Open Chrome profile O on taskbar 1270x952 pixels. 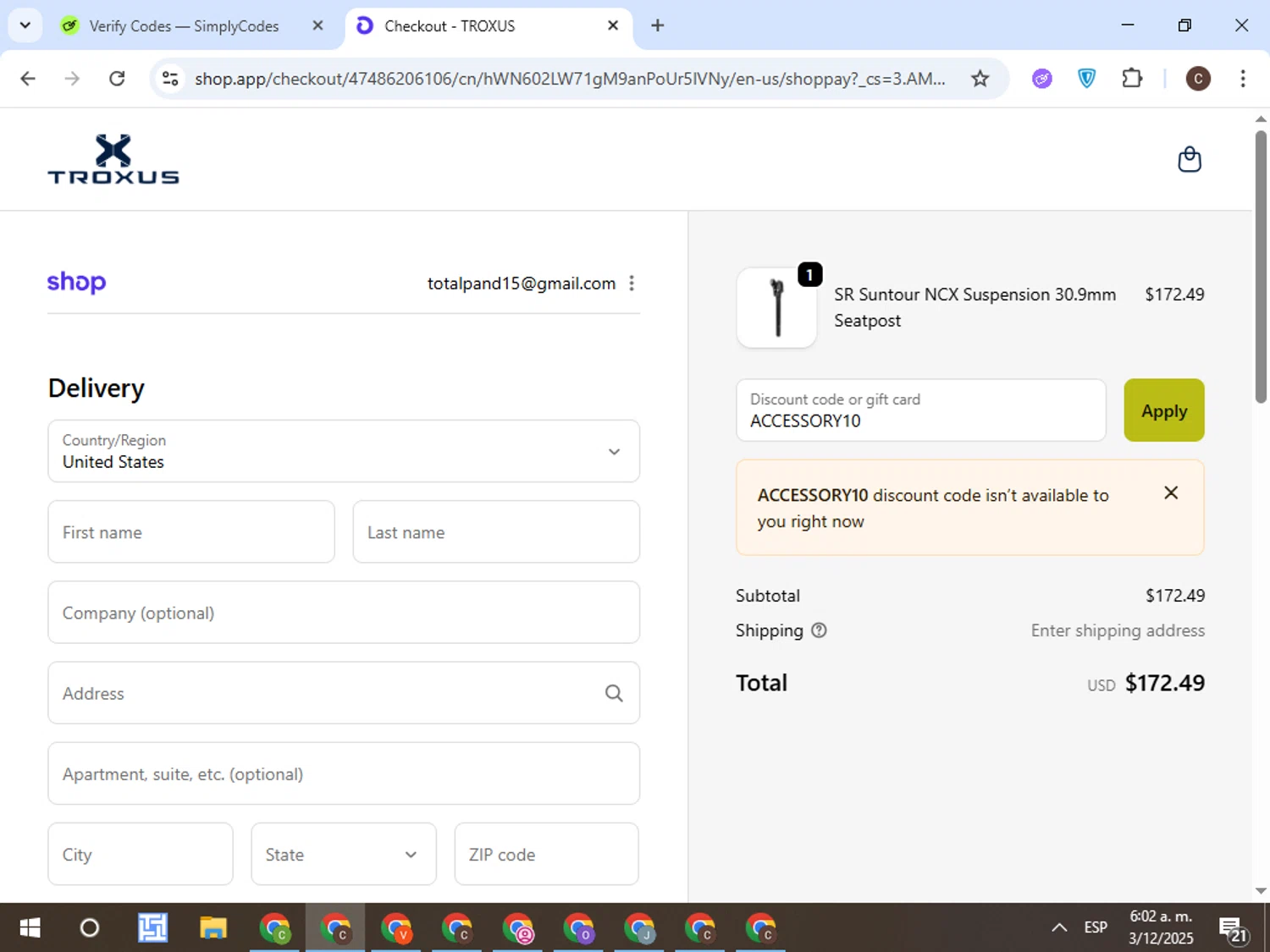tap(579, 928)
